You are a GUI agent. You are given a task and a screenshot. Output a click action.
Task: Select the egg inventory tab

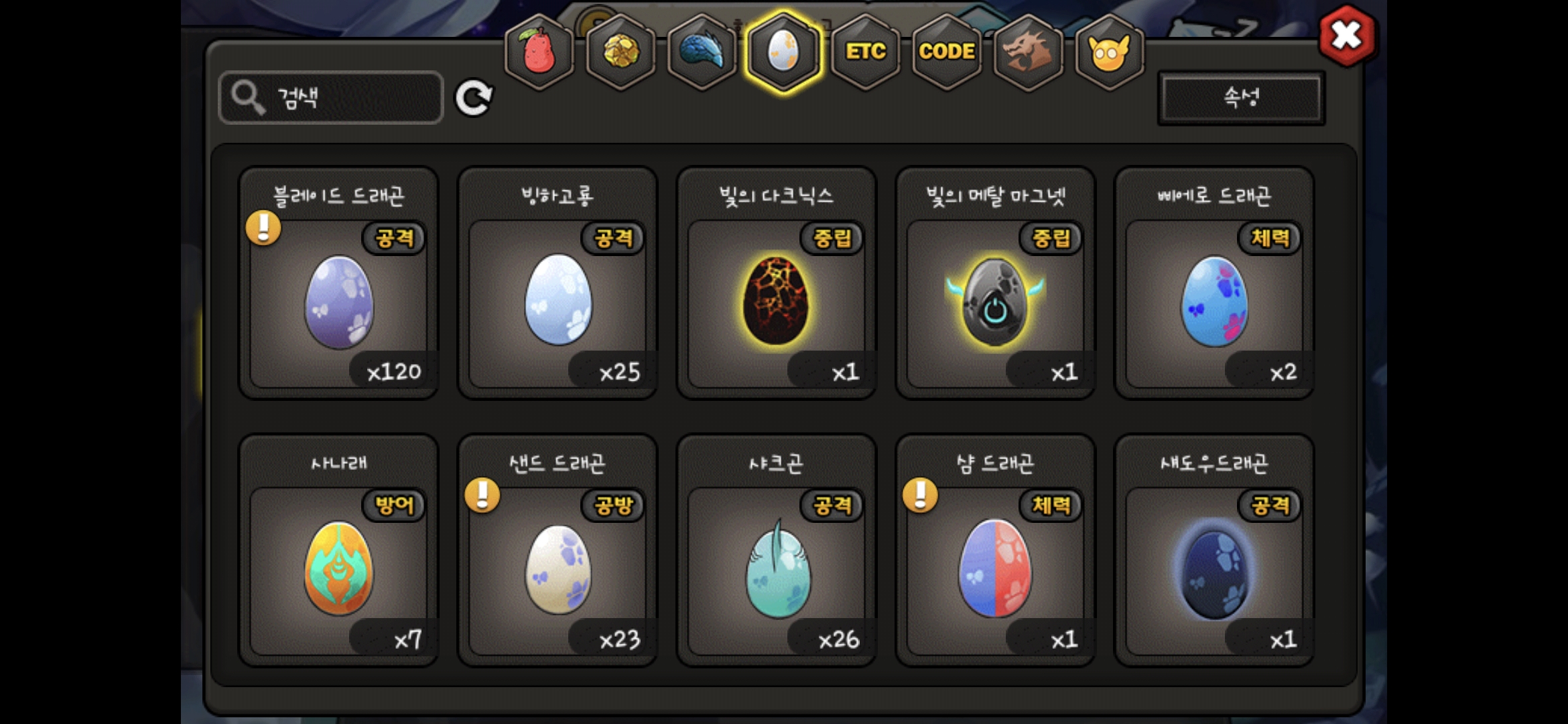783,52
